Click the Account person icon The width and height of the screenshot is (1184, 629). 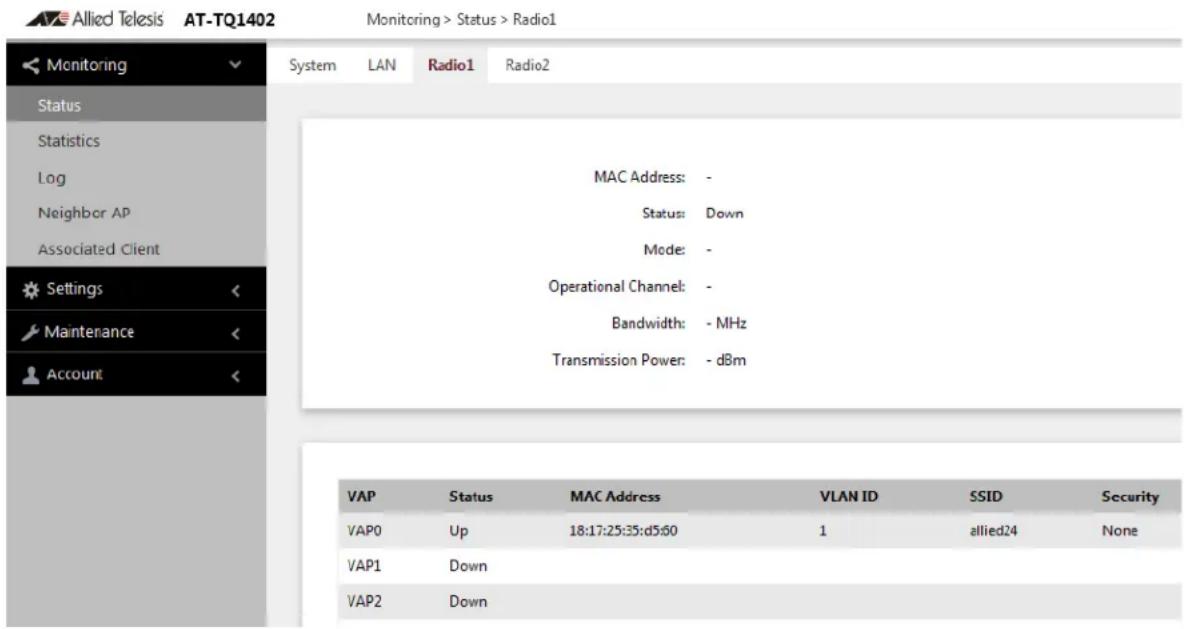point(30,375)
